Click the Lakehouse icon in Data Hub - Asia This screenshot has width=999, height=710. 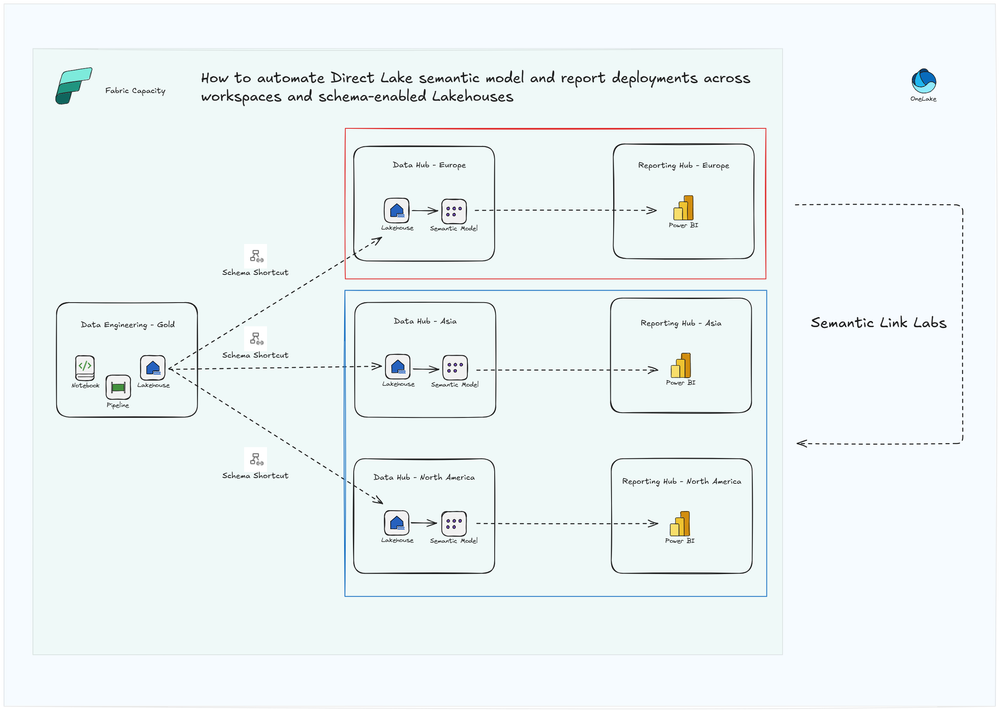(x=398, y=366)
